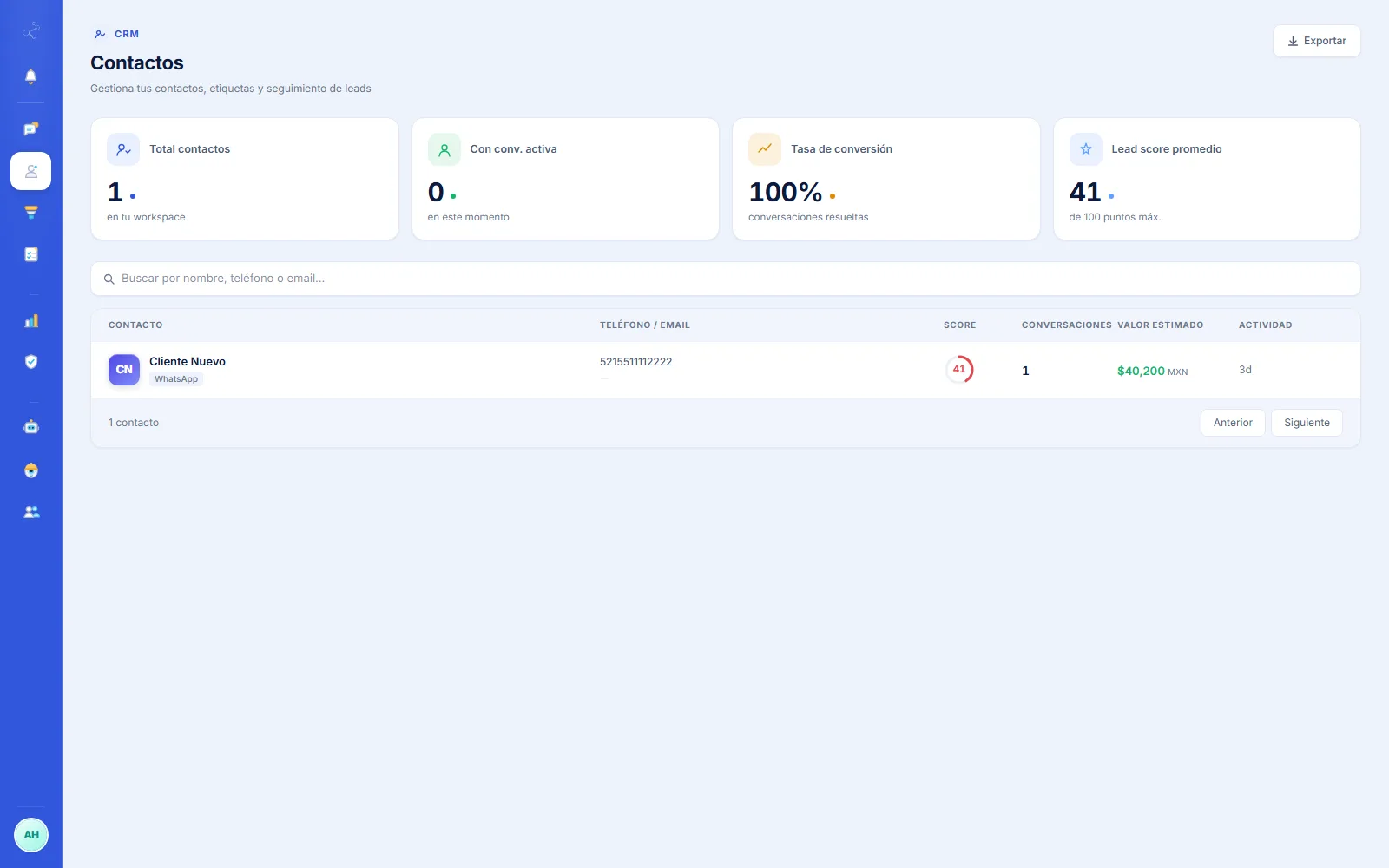This screenshot has height=868, width=1389.
Task: Open the Cliente Nuevo contact row
Action: [725, 370]
